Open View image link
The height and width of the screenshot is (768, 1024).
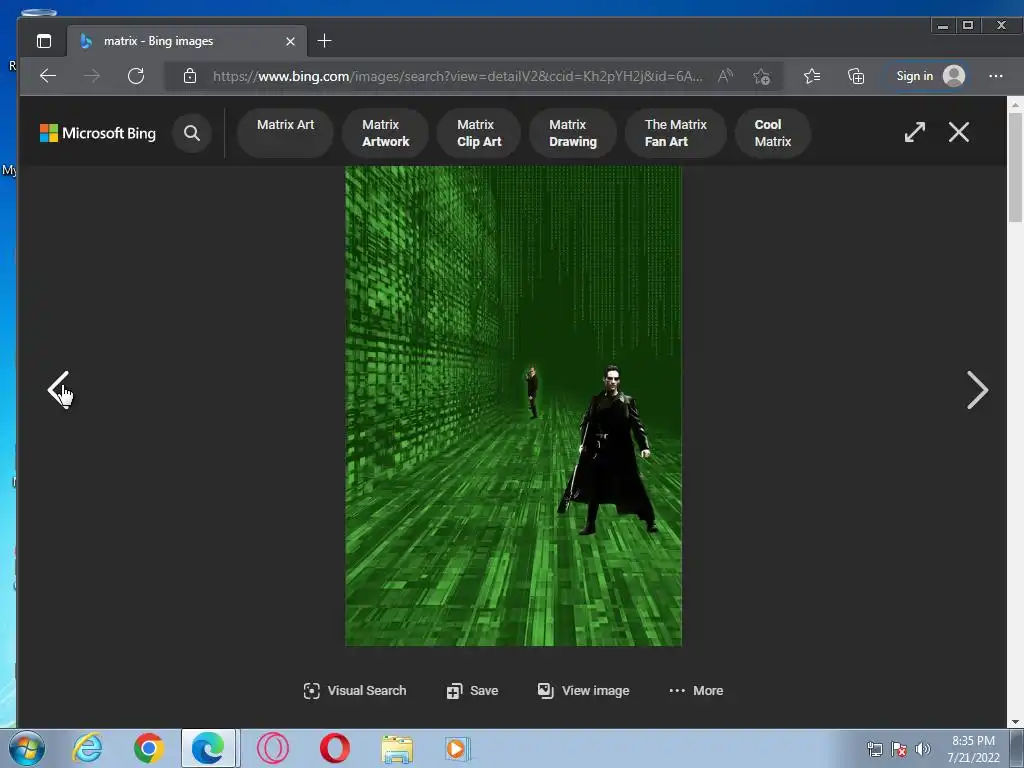click(583, 691)
